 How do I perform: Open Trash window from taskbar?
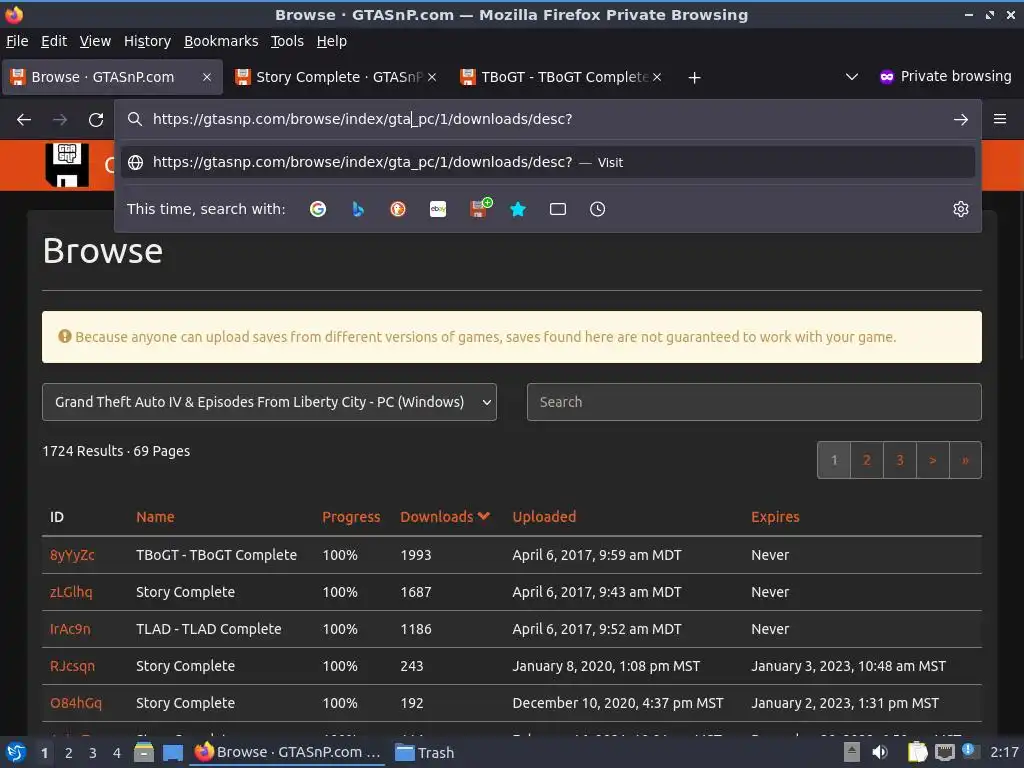(x=424, y=752)
